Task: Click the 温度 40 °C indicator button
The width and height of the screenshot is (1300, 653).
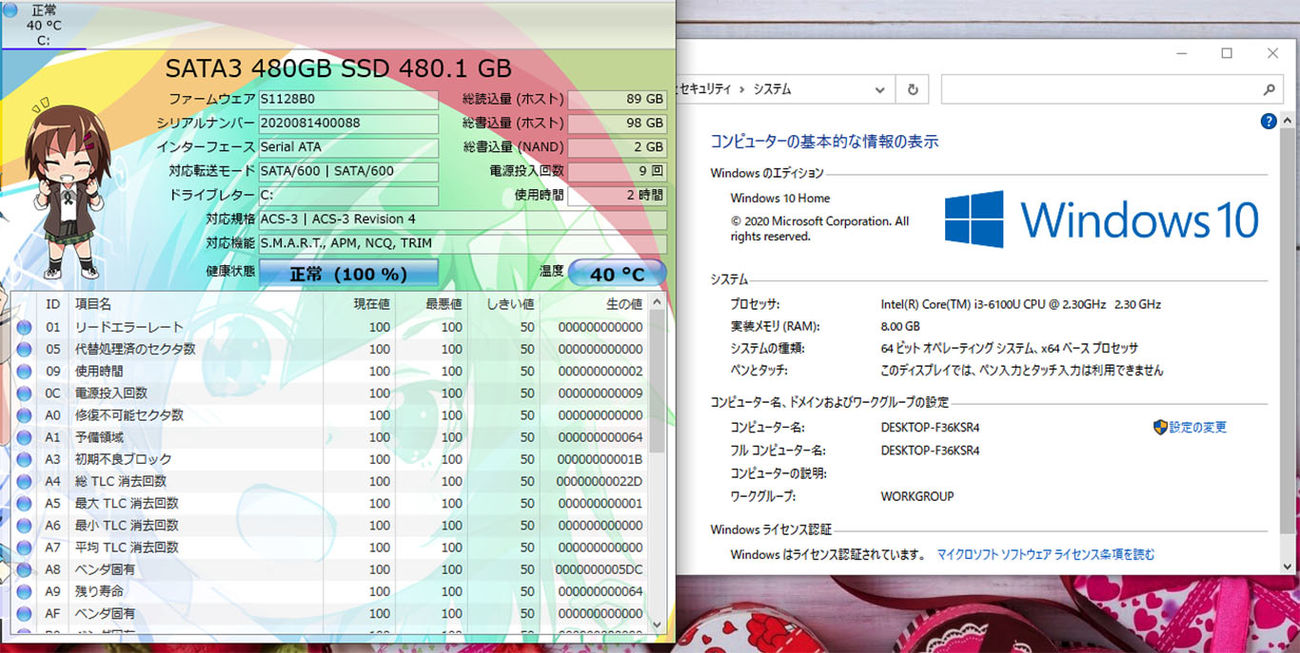Action: click(x=617, y=273)
